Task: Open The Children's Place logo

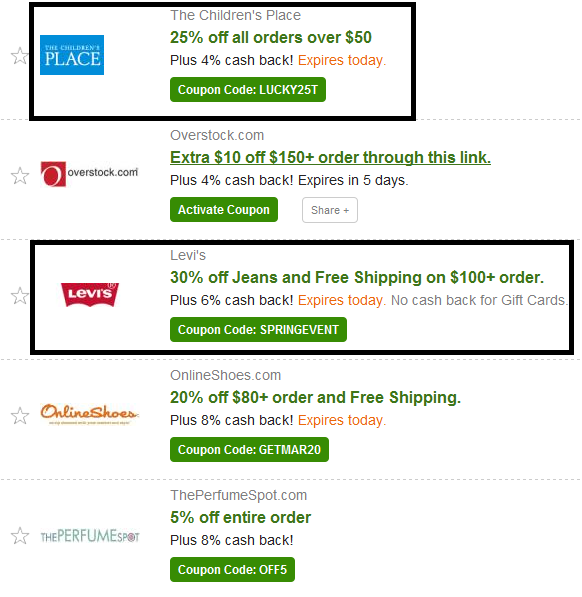Action: point(72,55)
